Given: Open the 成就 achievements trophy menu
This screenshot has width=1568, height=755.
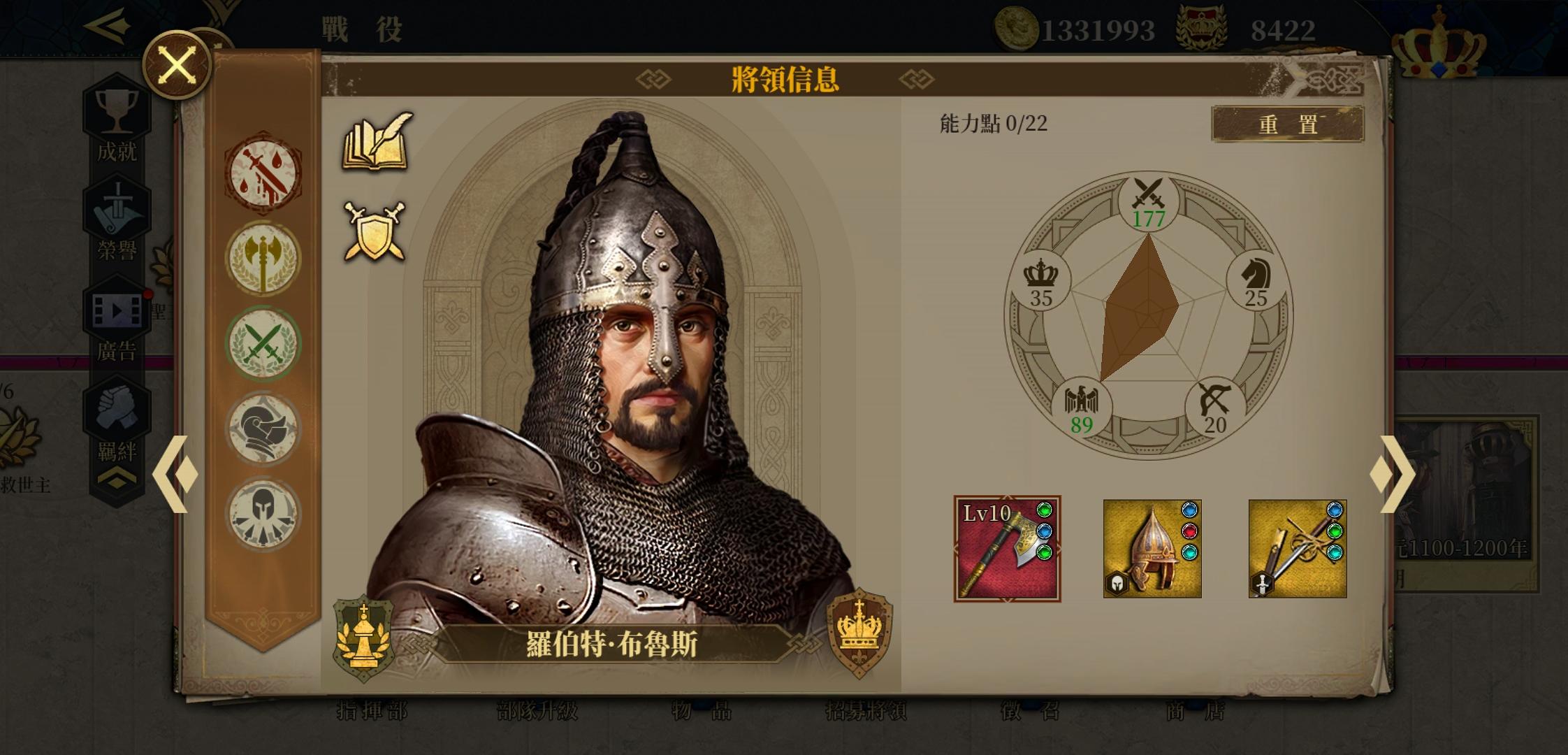Looking at the screenshot, I should (117, 120).
